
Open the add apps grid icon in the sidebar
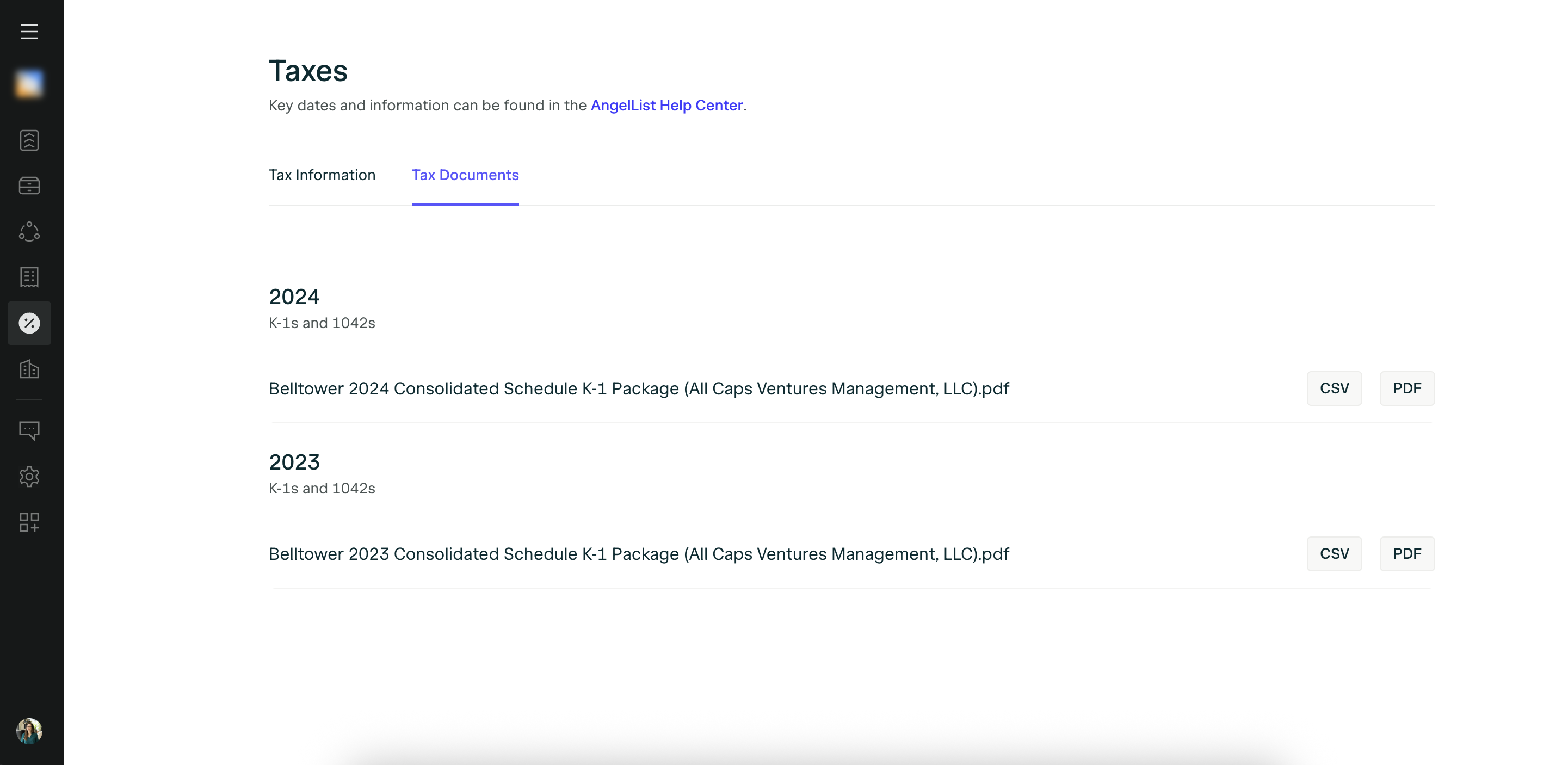coord(29,522)
